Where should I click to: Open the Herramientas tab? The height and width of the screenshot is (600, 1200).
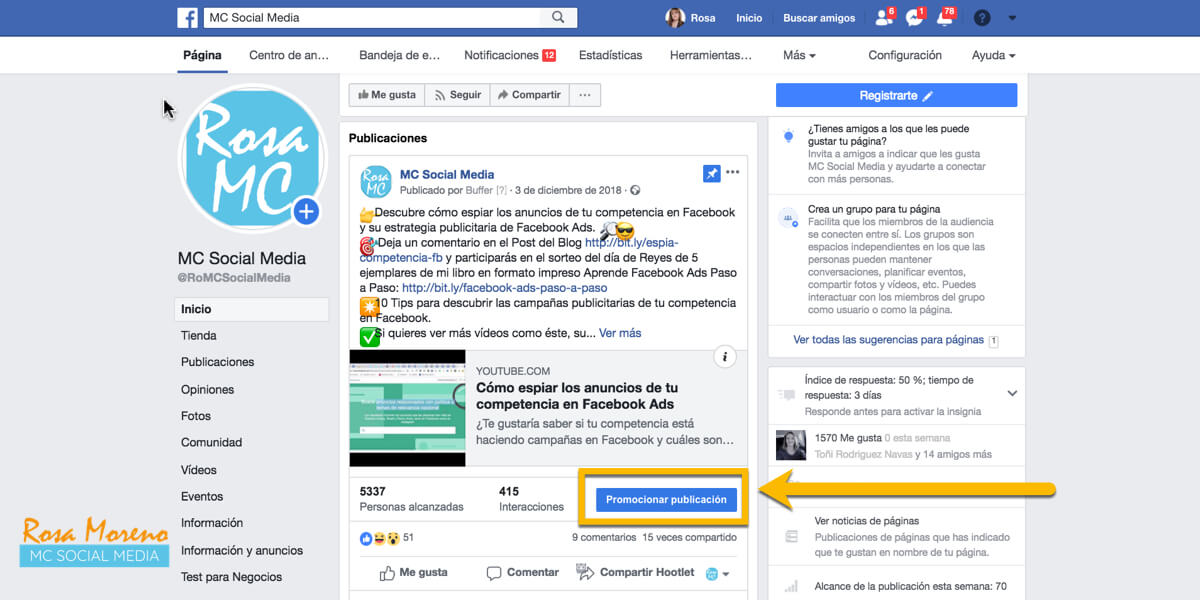[x=711, y=55]
